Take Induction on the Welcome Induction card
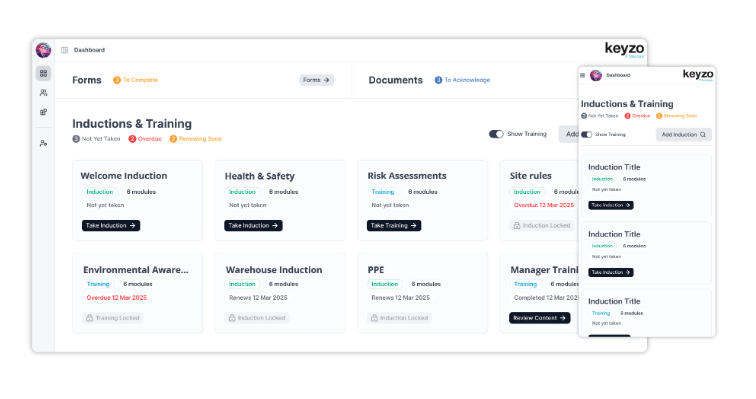Screen dimensions: 756x399 [x=111, y=226]
